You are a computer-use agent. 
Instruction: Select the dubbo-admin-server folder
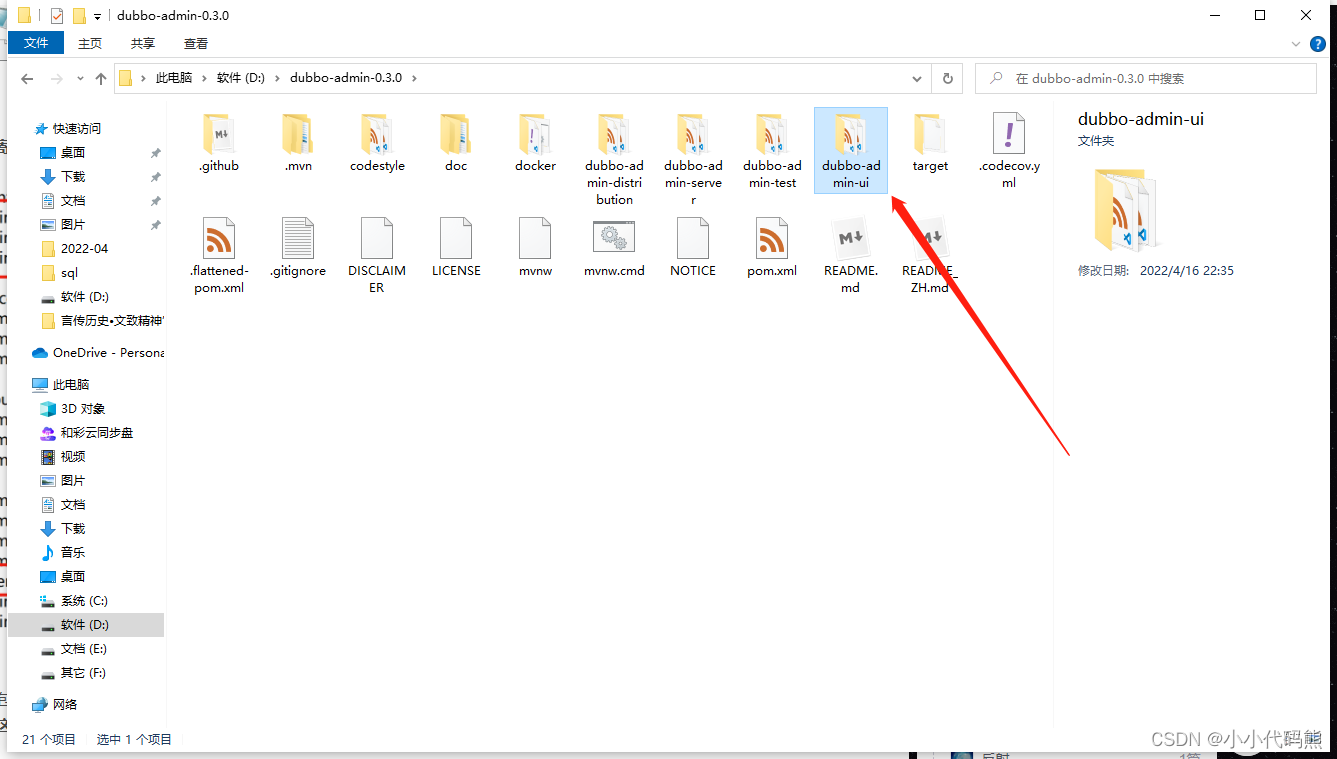693,160
